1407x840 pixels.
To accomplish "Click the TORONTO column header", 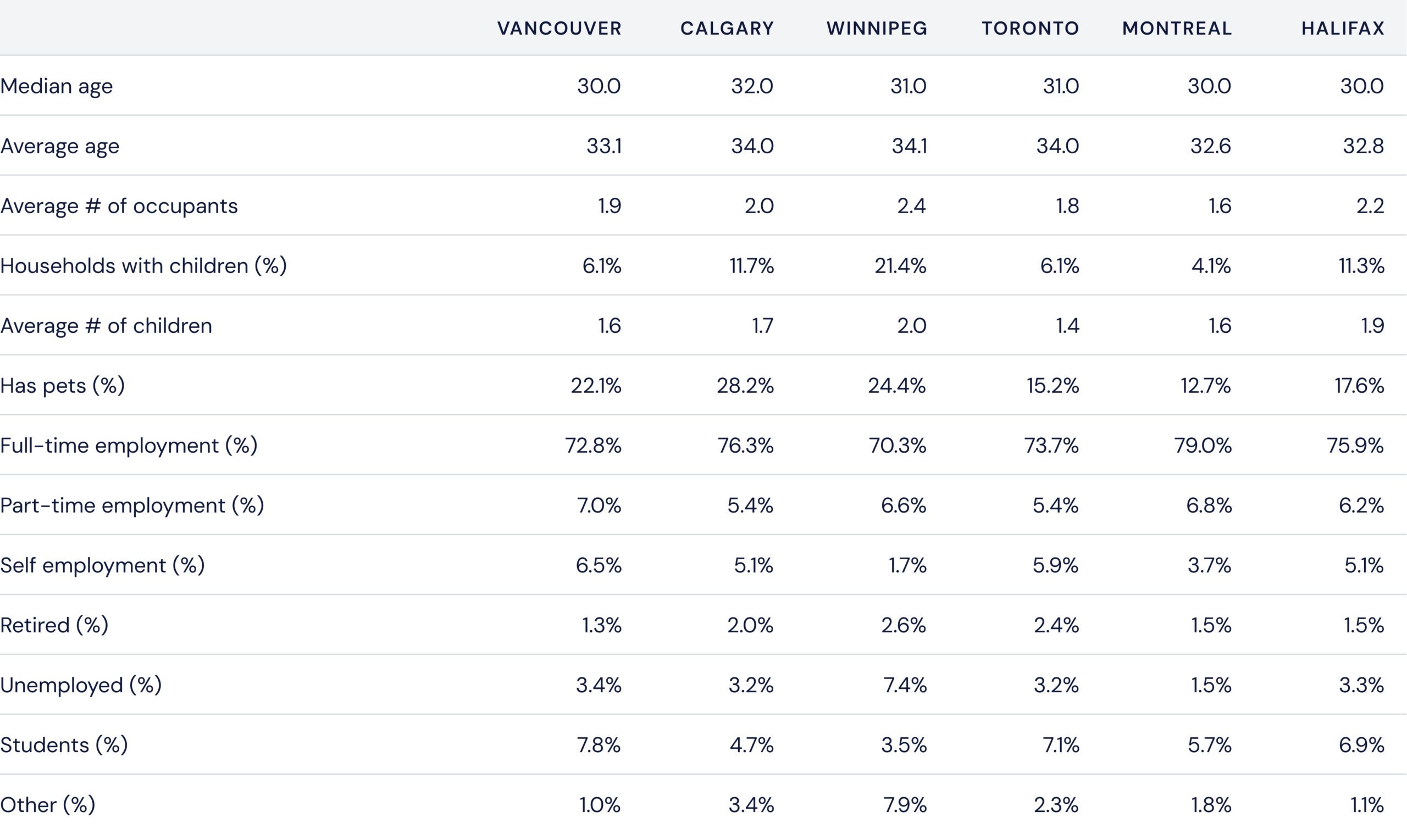I will pyautogui.click(x=1031, y=29).
